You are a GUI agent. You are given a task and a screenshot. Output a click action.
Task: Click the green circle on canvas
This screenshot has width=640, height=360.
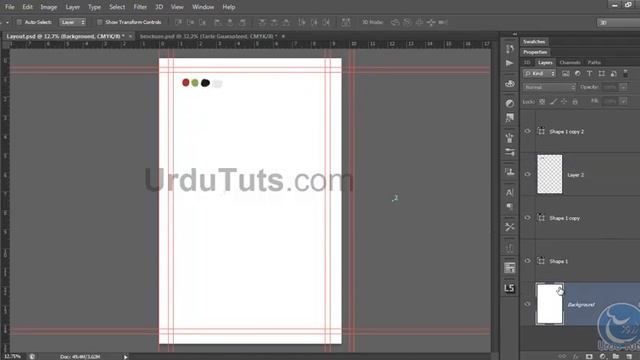[x=195, y=83]
